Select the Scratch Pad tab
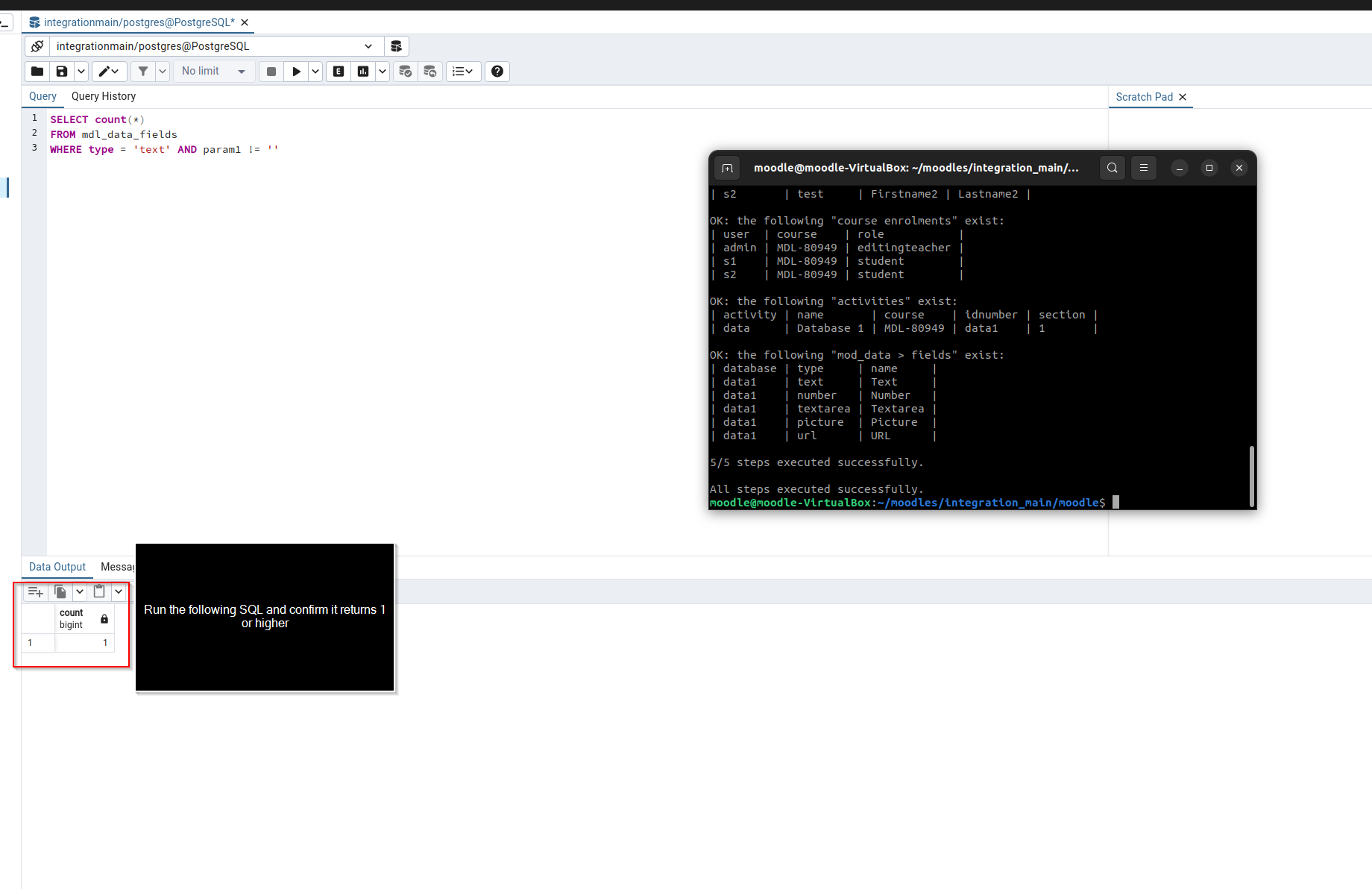 click(1144, 97)
